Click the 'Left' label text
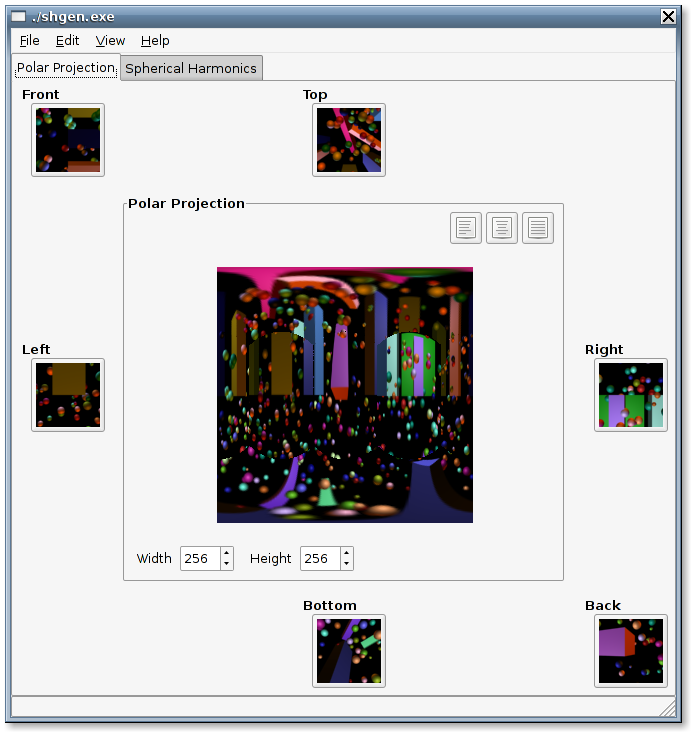The width and height of the screenshot is (691, 732). click(36, 349)
